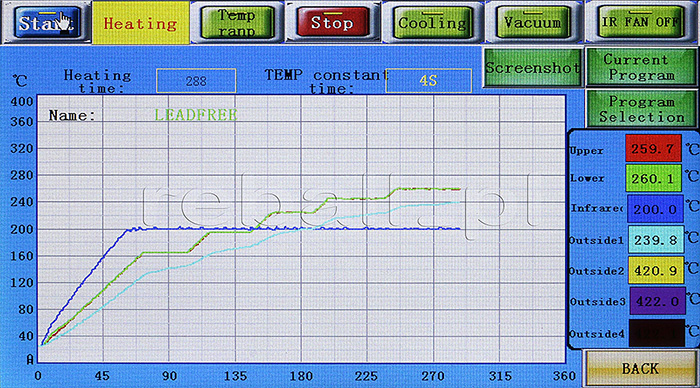Take a capture with Screenshot button
This screenshot has height=388, width=700.
click(x=533, y=67)
